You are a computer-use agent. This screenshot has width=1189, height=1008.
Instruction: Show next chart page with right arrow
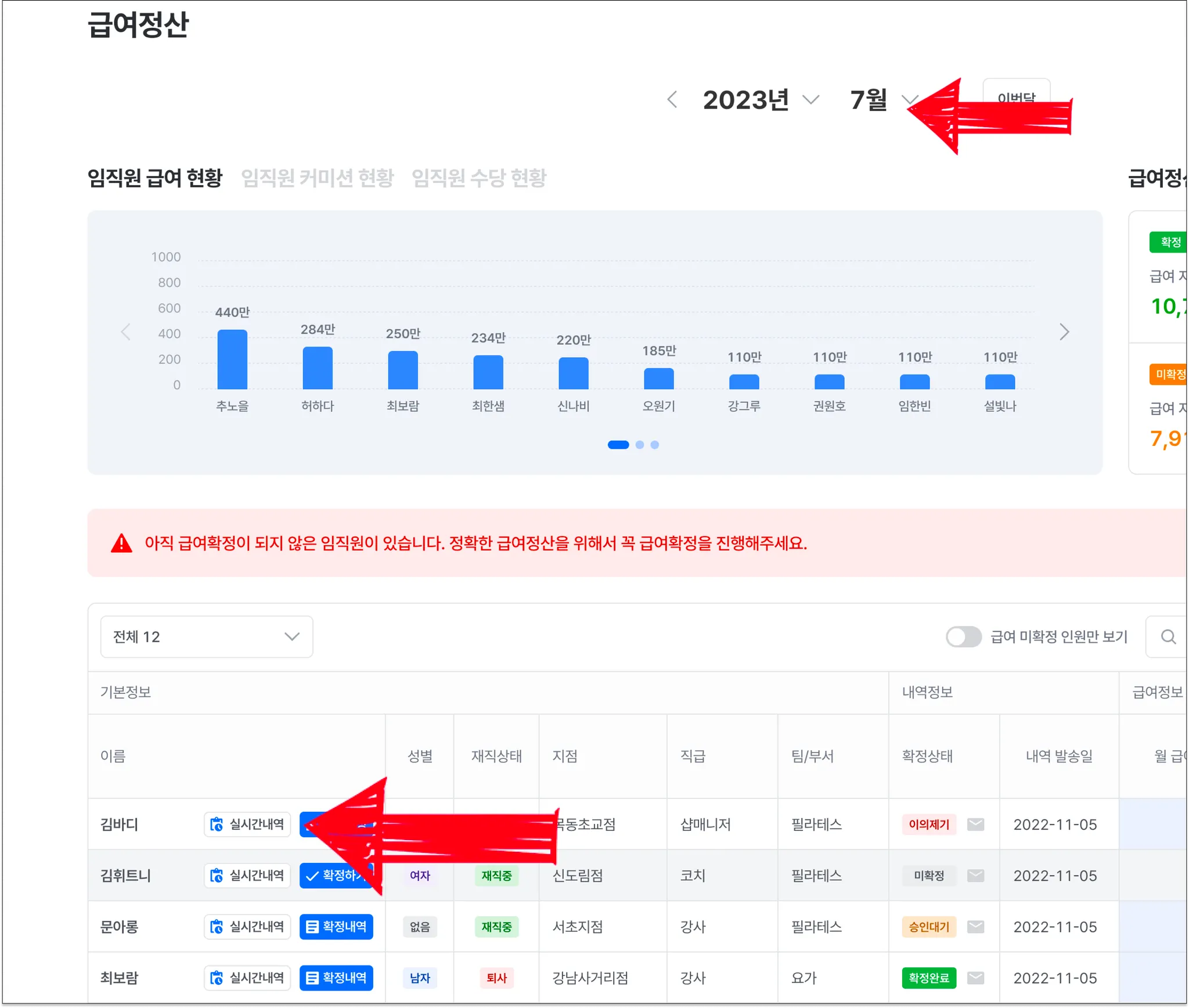(1064, 332)
